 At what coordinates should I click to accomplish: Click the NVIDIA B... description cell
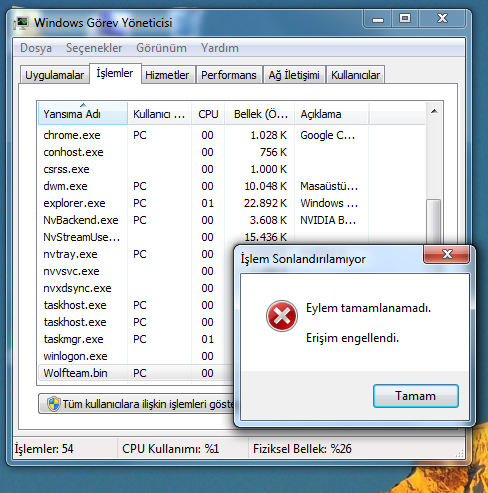[328, 220]
